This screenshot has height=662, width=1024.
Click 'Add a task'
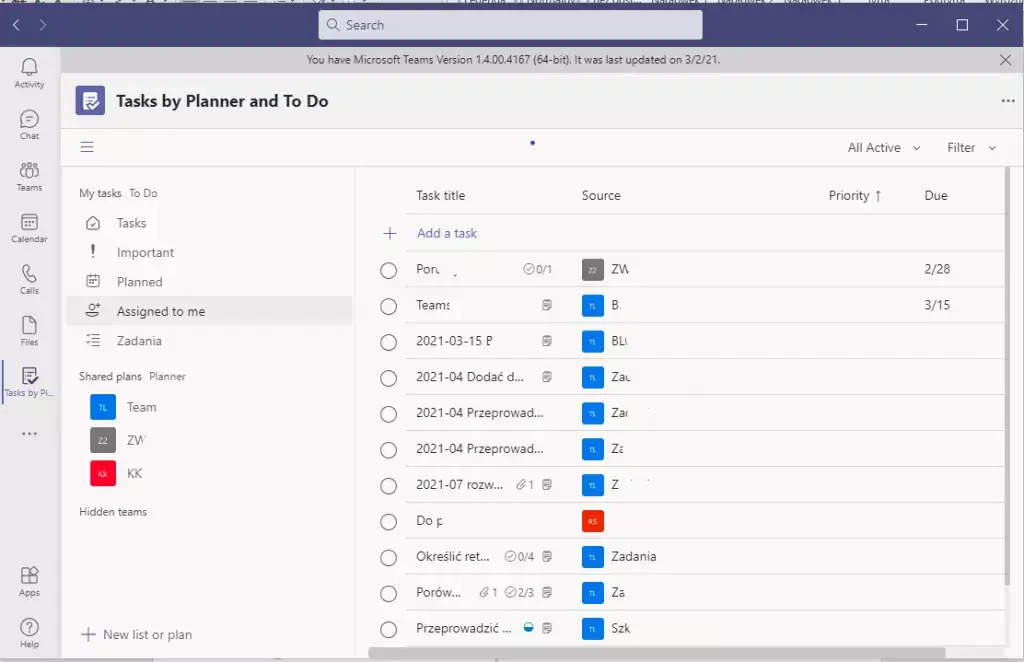pyautogui.click(x=447, y=233)
